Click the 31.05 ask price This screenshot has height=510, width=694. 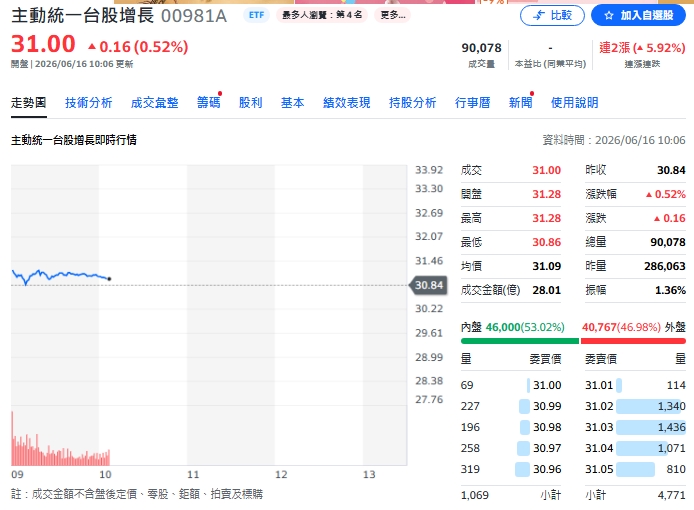click(599, 469)
